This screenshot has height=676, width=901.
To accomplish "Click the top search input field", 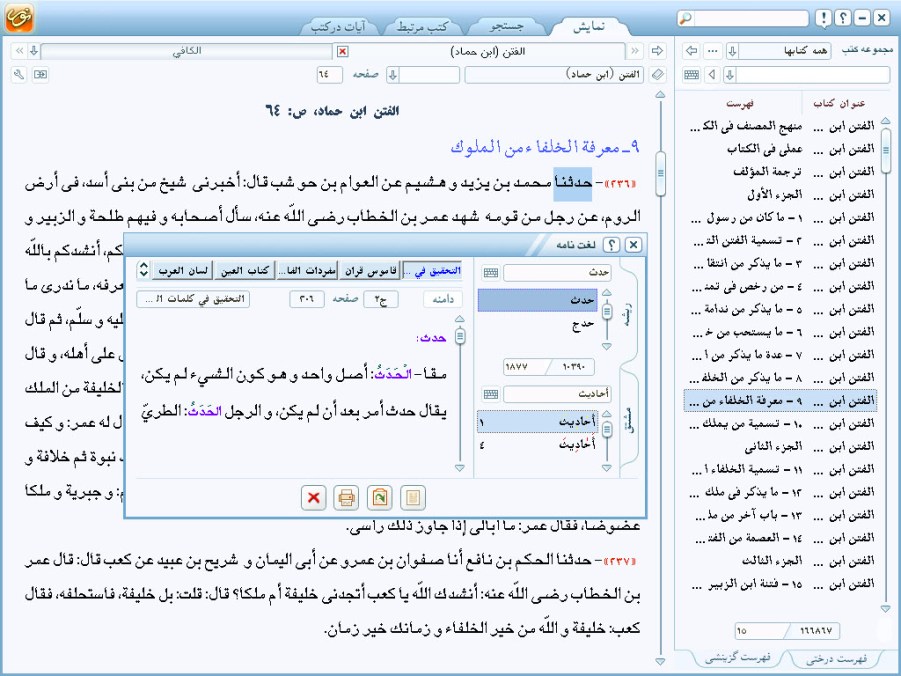I will 750,18.
